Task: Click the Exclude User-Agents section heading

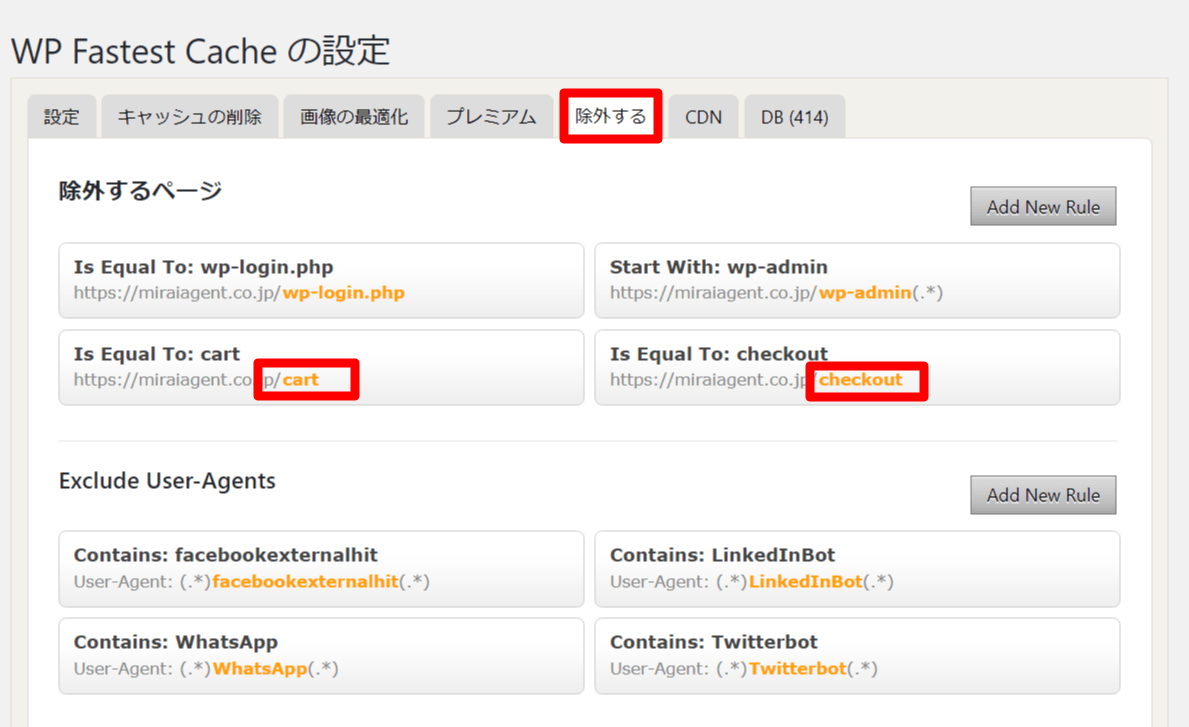Action: [167, 481]
